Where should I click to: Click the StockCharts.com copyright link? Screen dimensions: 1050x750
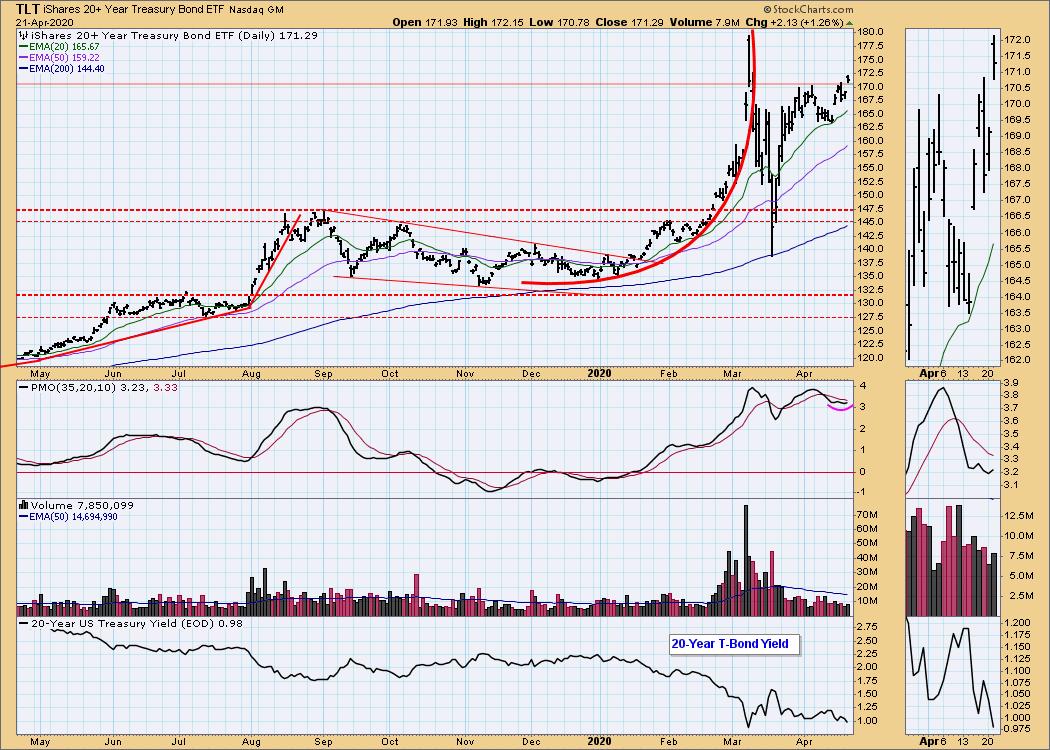point(810,9)
